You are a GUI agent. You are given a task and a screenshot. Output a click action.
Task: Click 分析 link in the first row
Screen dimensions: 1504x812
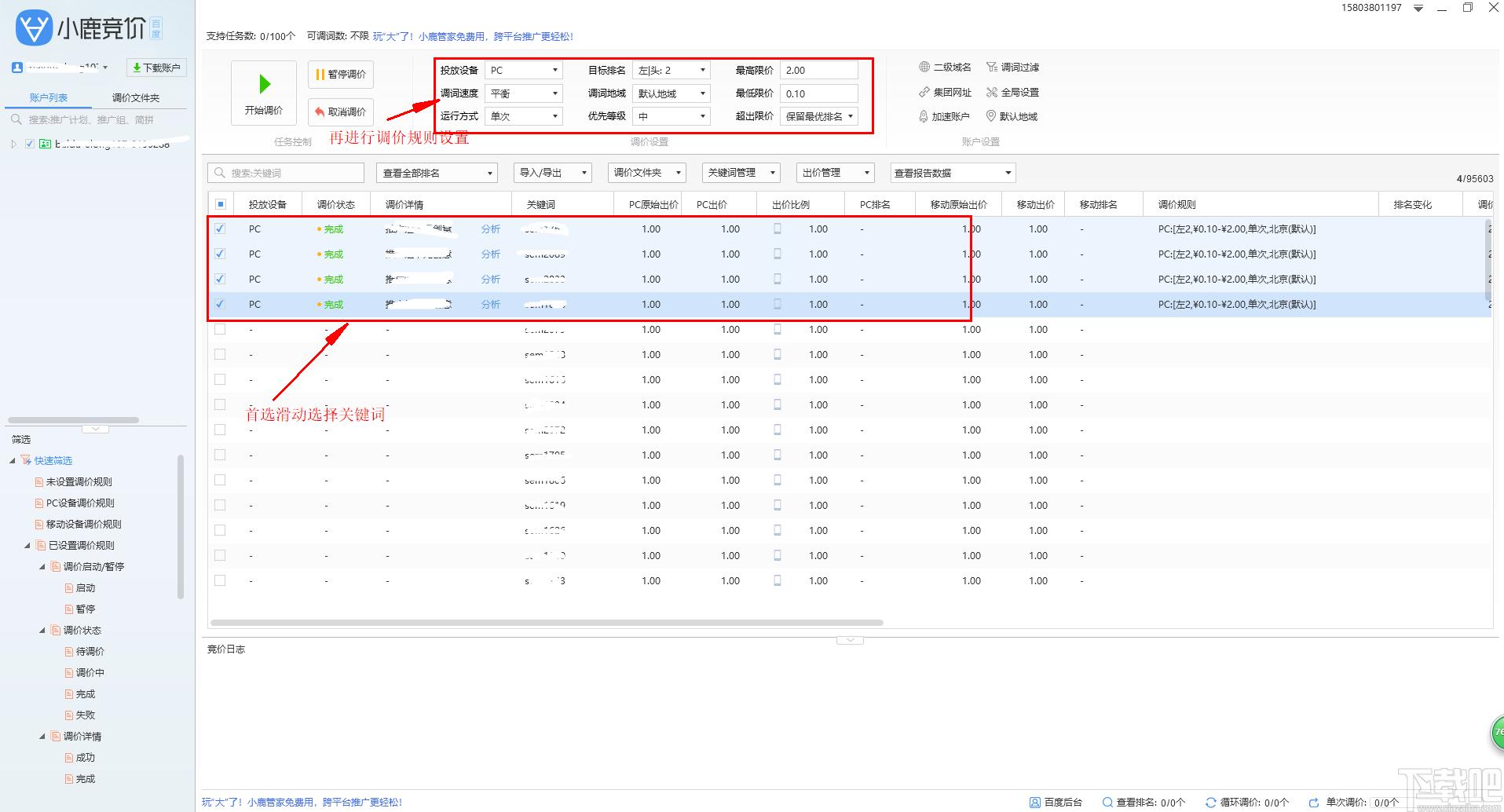tap(491, 229)
